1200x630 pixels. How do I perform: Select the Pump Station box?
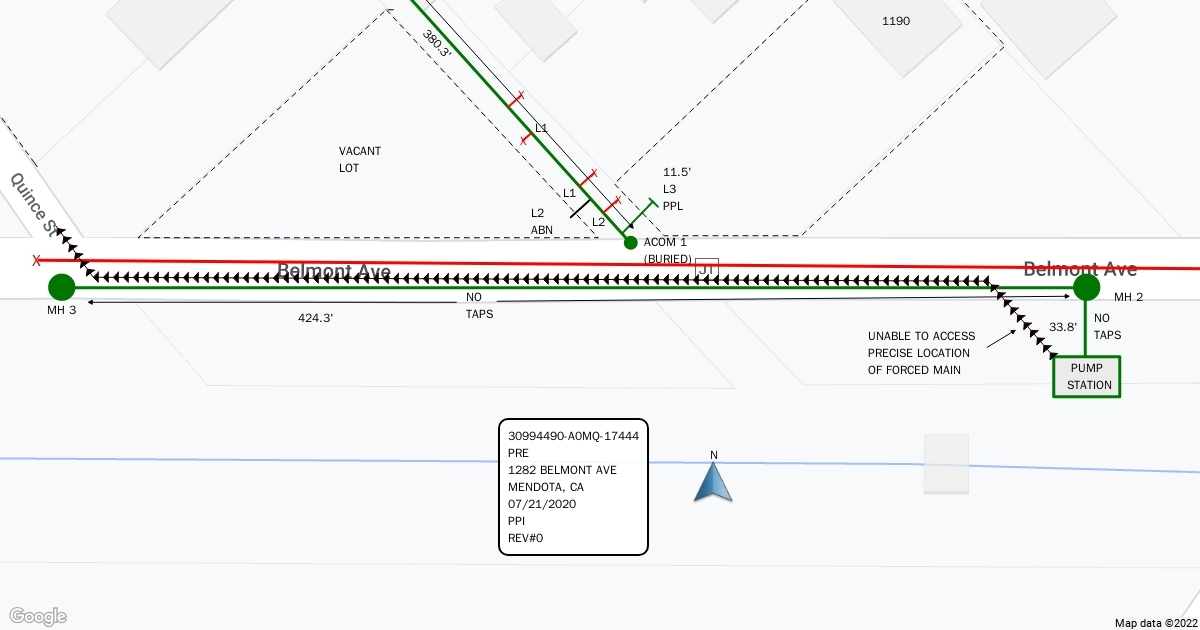tap(1087, 377)
